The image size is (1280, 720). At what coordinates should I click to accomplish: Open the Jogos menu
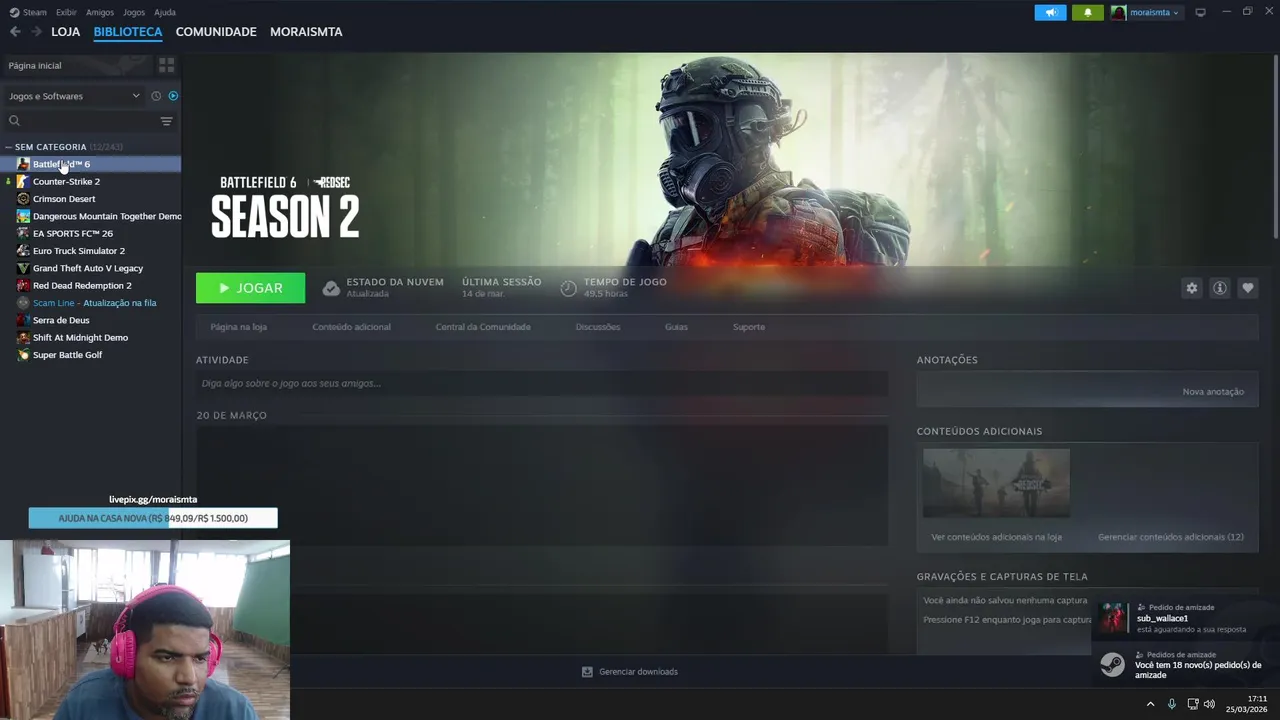pos(134,12)
